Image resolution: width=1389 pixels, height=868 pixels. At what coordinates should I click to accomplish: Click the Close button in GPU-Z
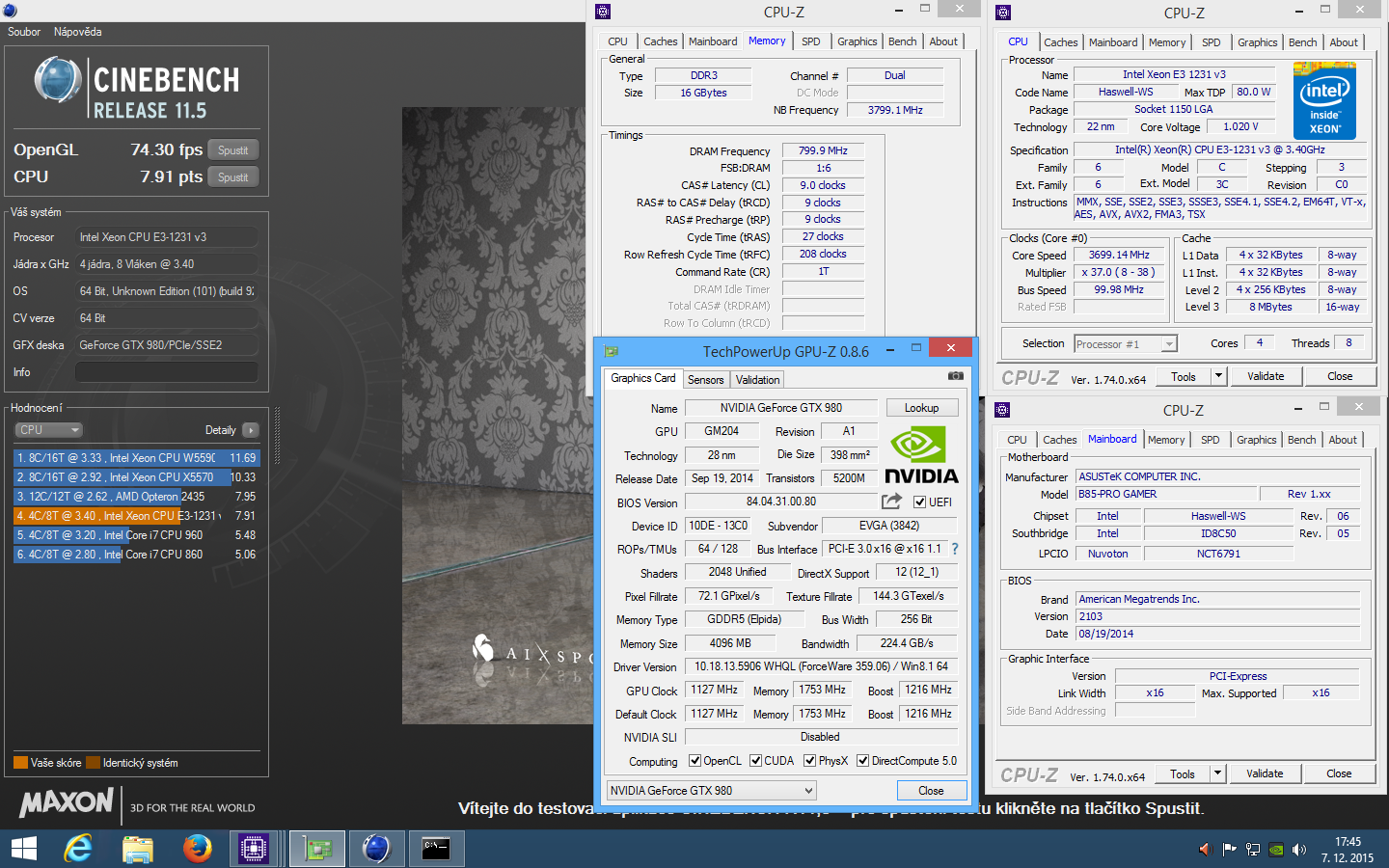931,791
